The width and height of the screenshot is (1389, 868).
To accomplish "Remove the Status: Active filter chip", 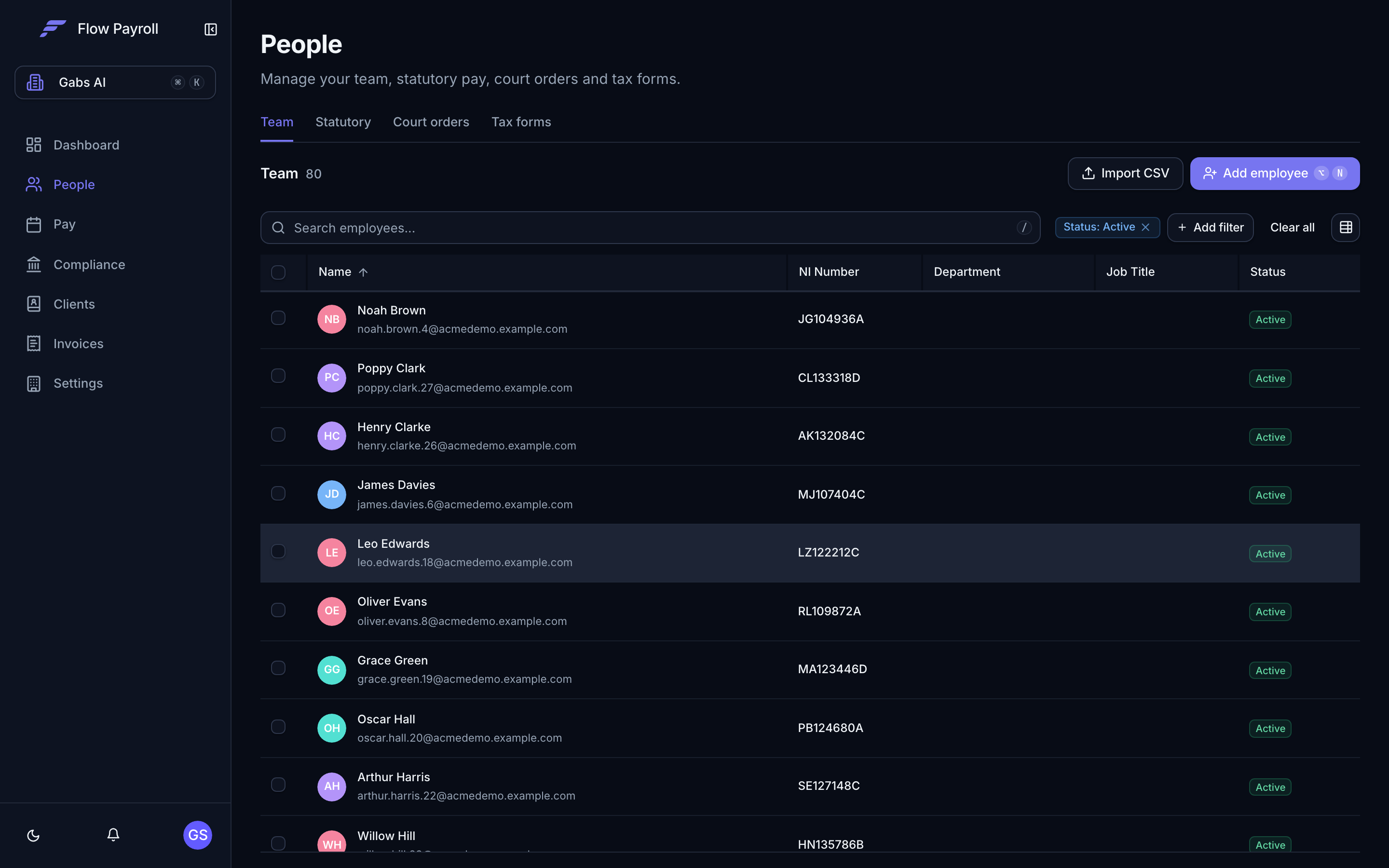I will 1145,227.
